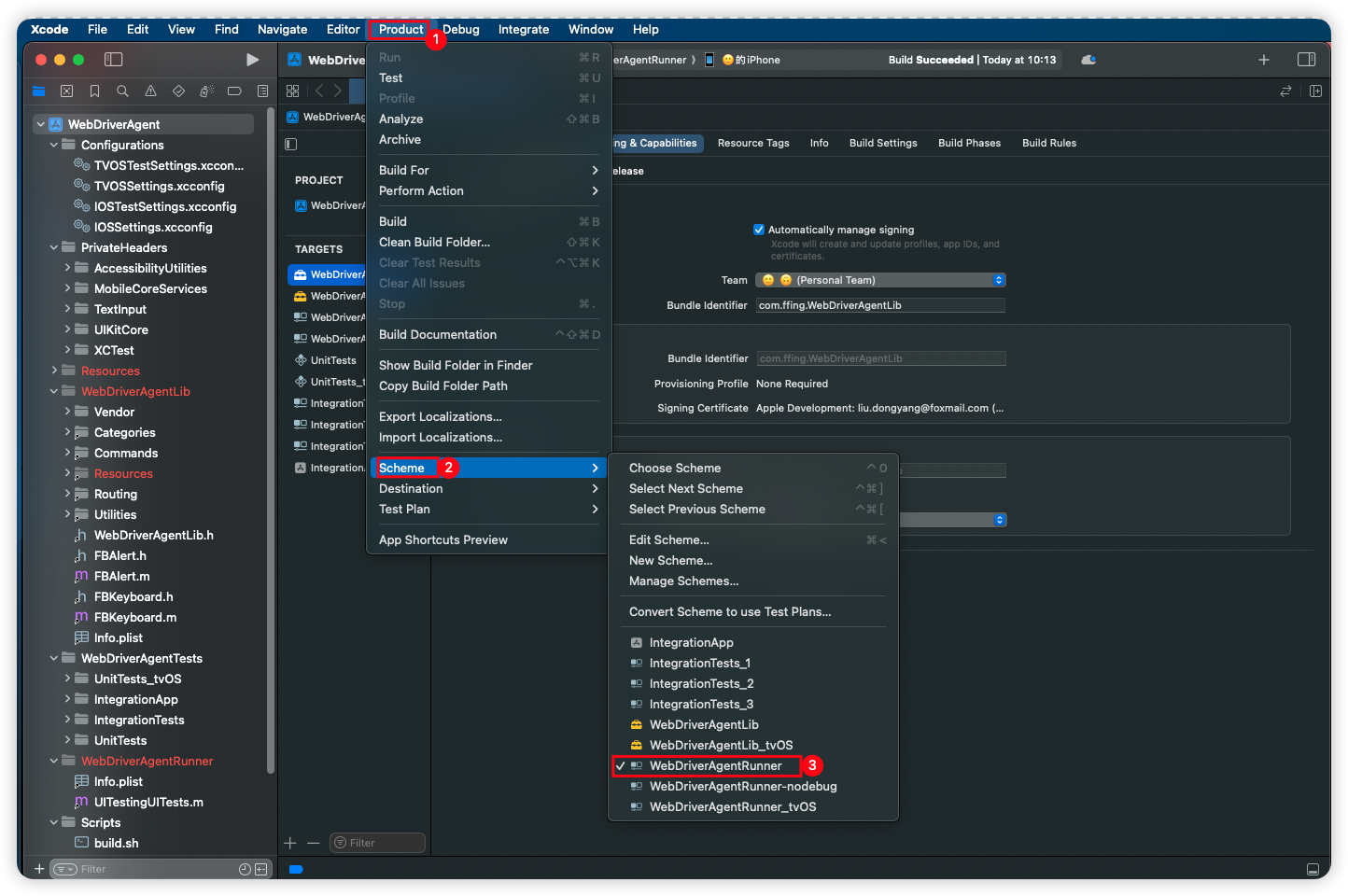1348x896 pixels.
Task: Open FBKeyboard.m in the file navigator
Action: click(134, 618)
